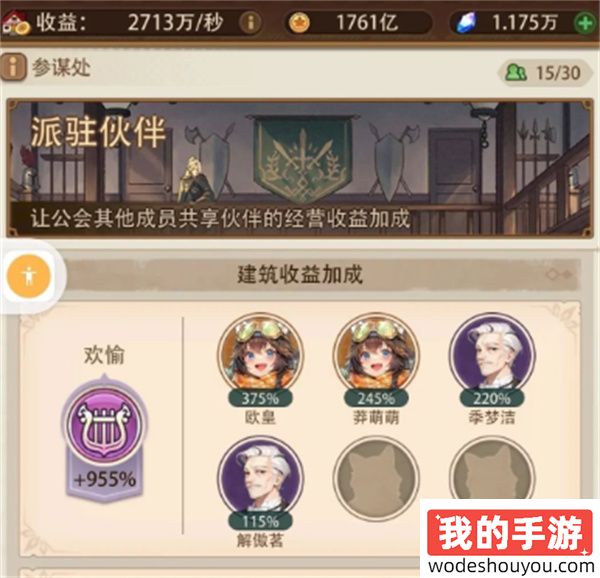600x578 pixels.
Task: Tap the +955% bonus label
Action: point(105,479)
